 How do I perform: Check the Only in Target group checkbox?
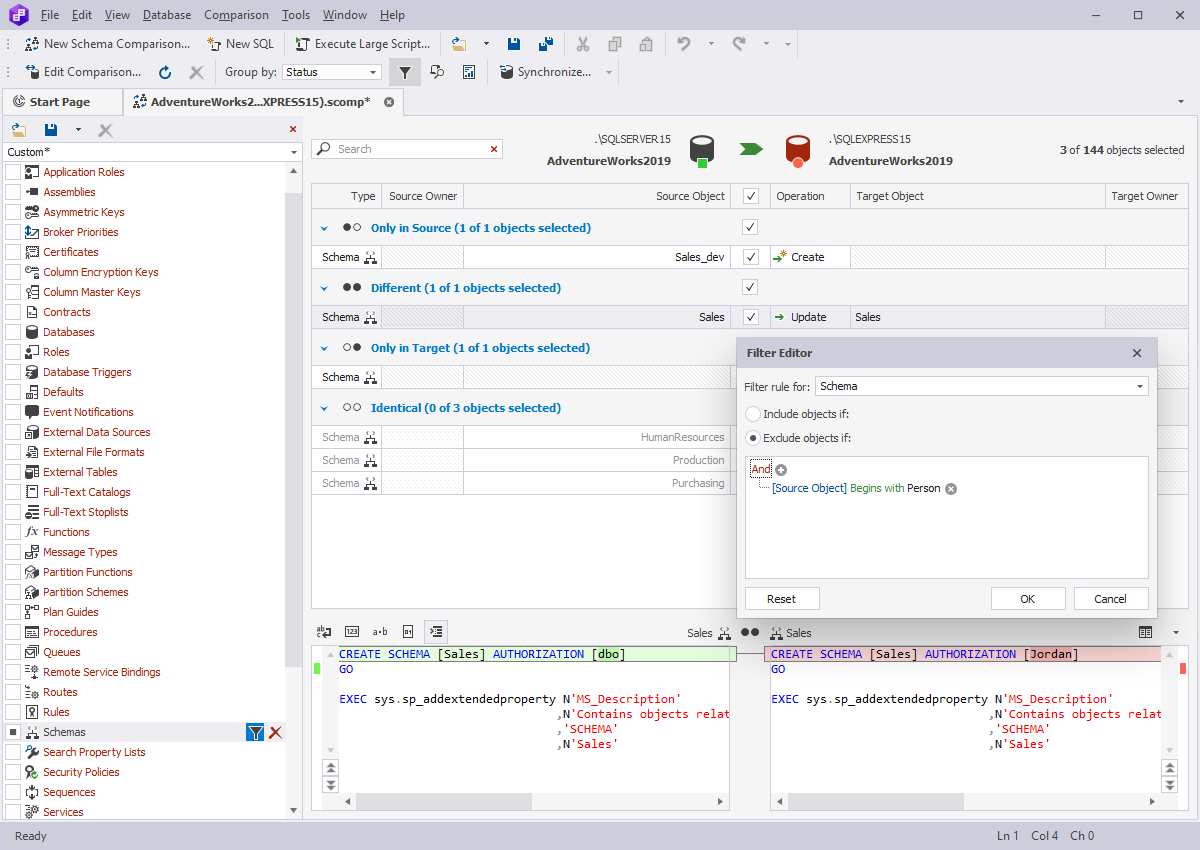[x=750, y=347]
